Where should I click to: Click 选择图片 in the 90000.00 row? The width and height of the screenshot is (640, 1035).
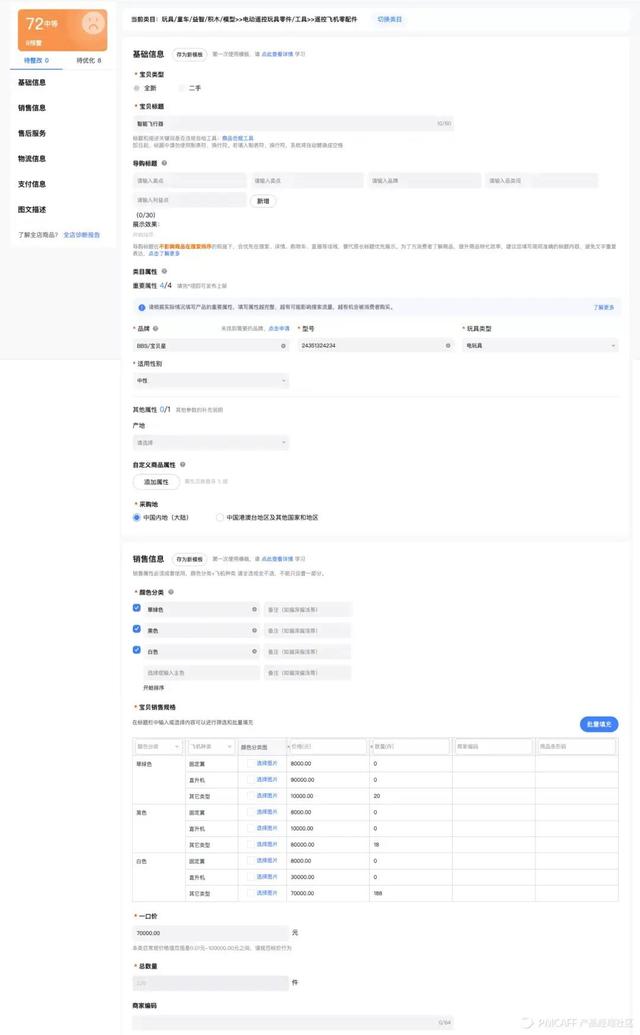[267, 780]
